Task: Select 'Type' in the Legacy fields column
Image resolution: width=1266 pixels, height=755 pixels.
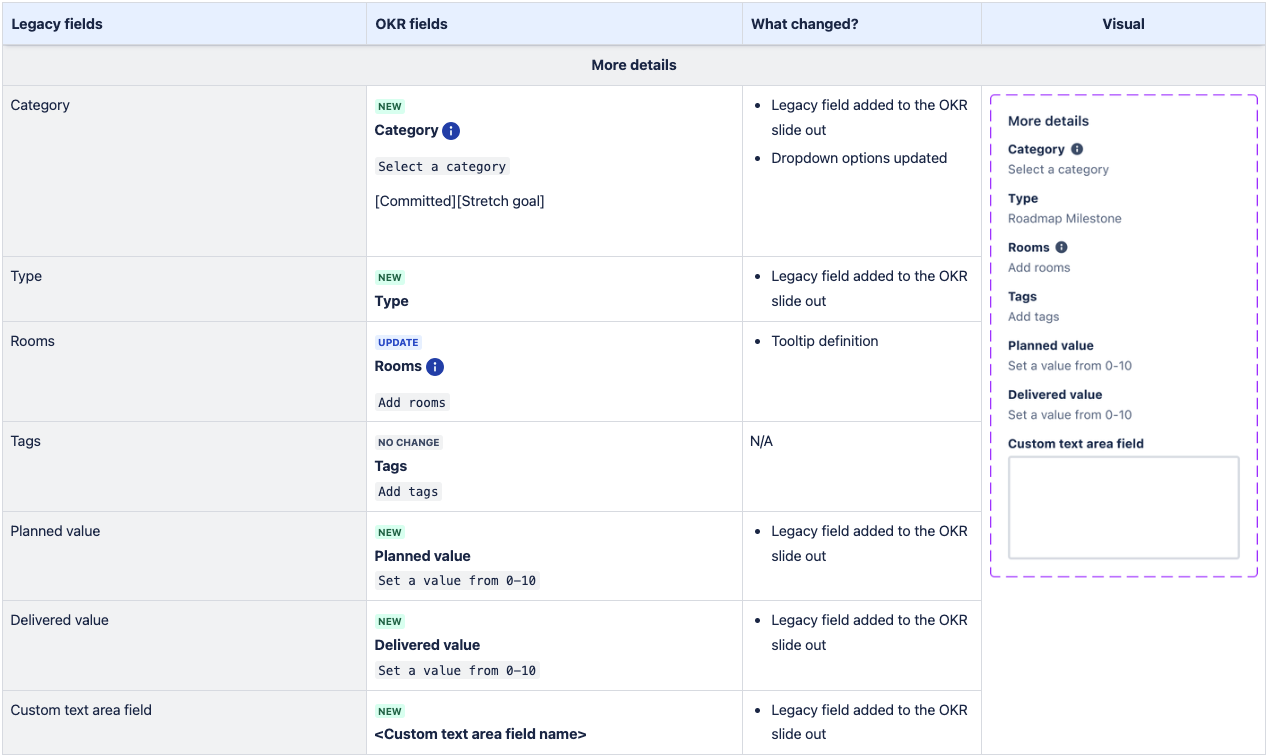Action: click(26, 276)
